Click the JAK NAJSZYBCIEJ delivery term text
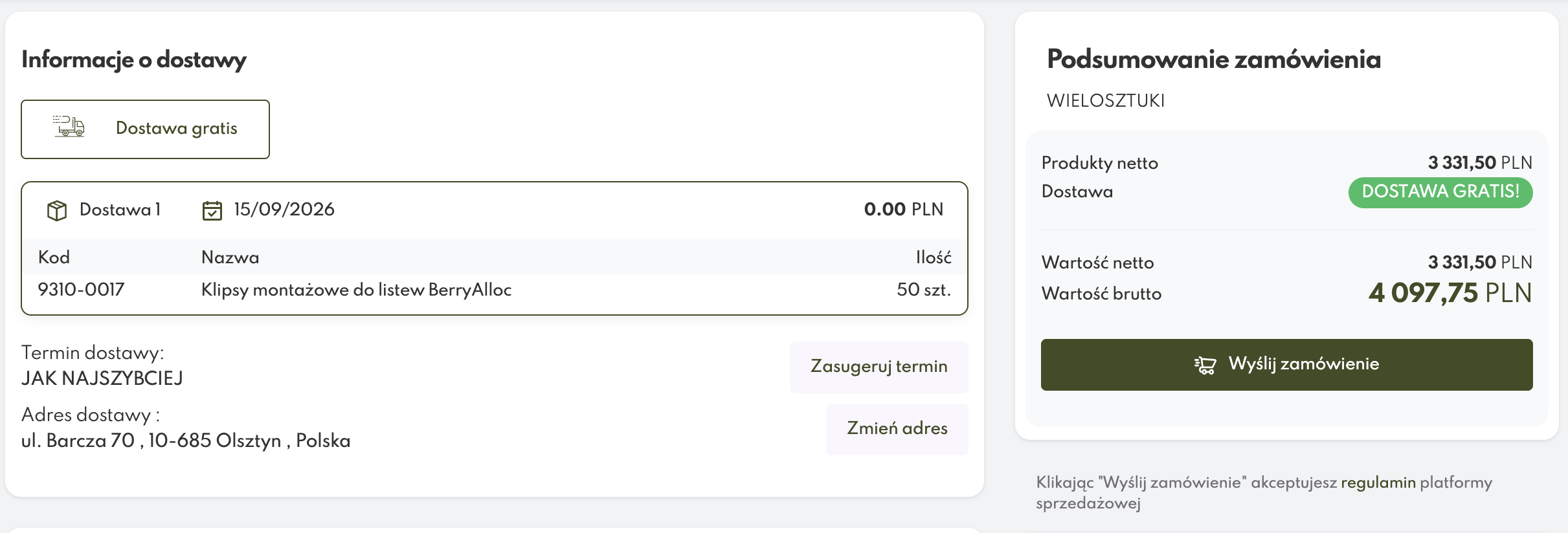 [102, 378]
